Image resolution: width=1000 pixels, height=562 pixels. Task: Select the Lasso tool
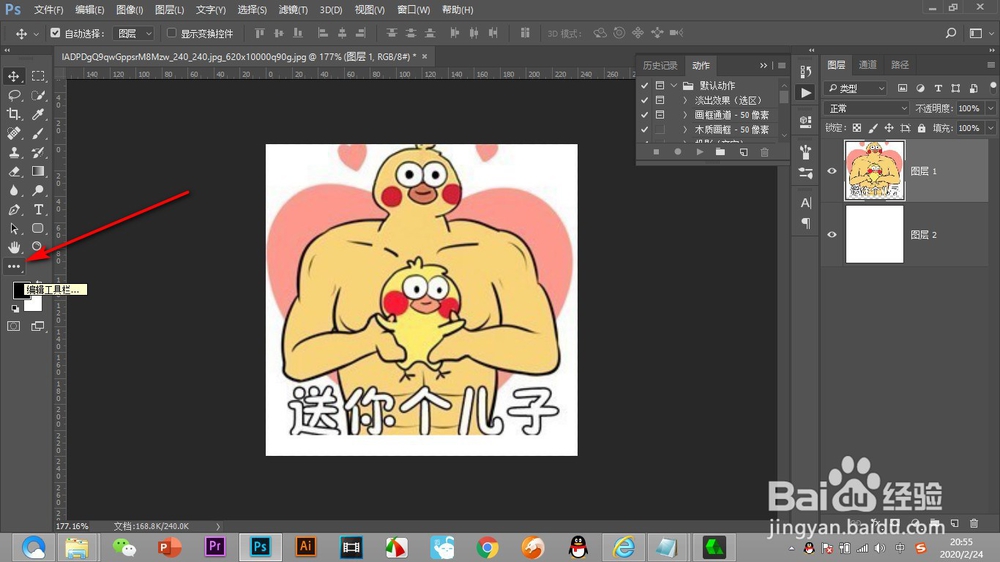(x=13, y=95)
